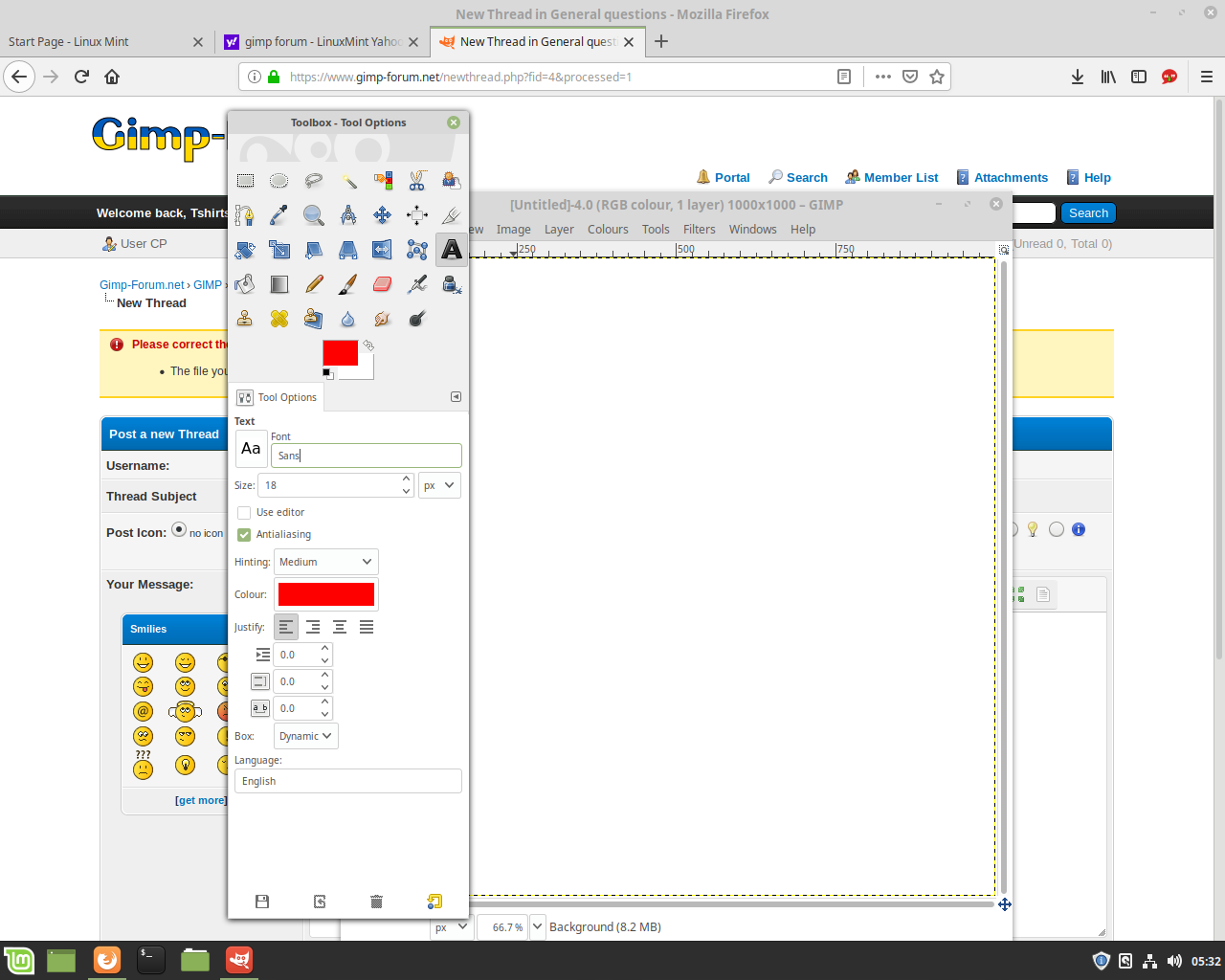
Task: Expand the Box dropdown showing Dynamic
Action: point(306,736)
